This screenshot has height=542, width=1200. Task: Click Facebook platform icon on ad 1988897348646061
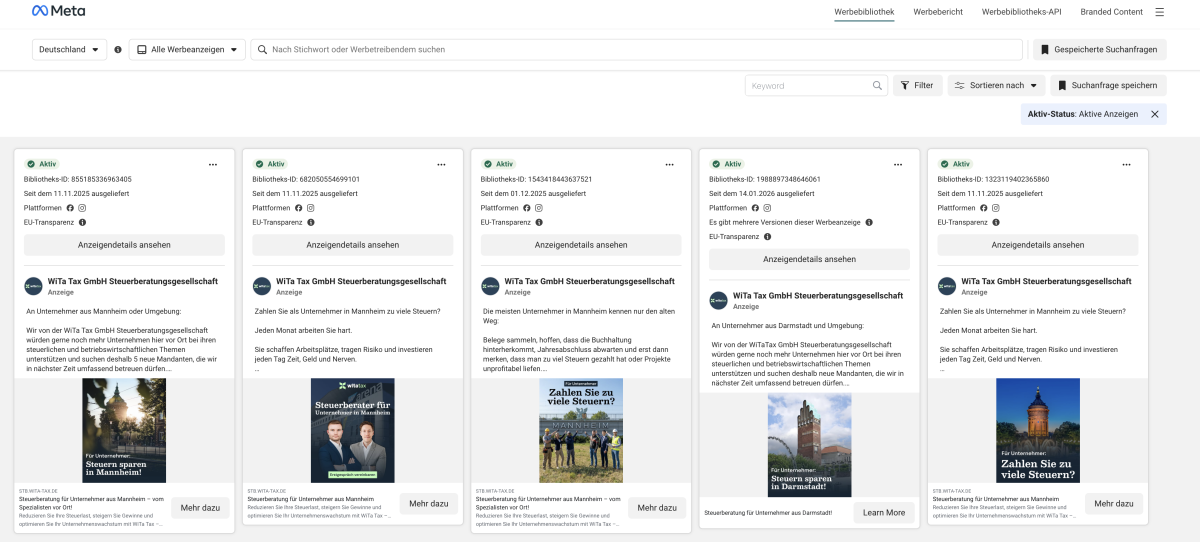(755, 208)
